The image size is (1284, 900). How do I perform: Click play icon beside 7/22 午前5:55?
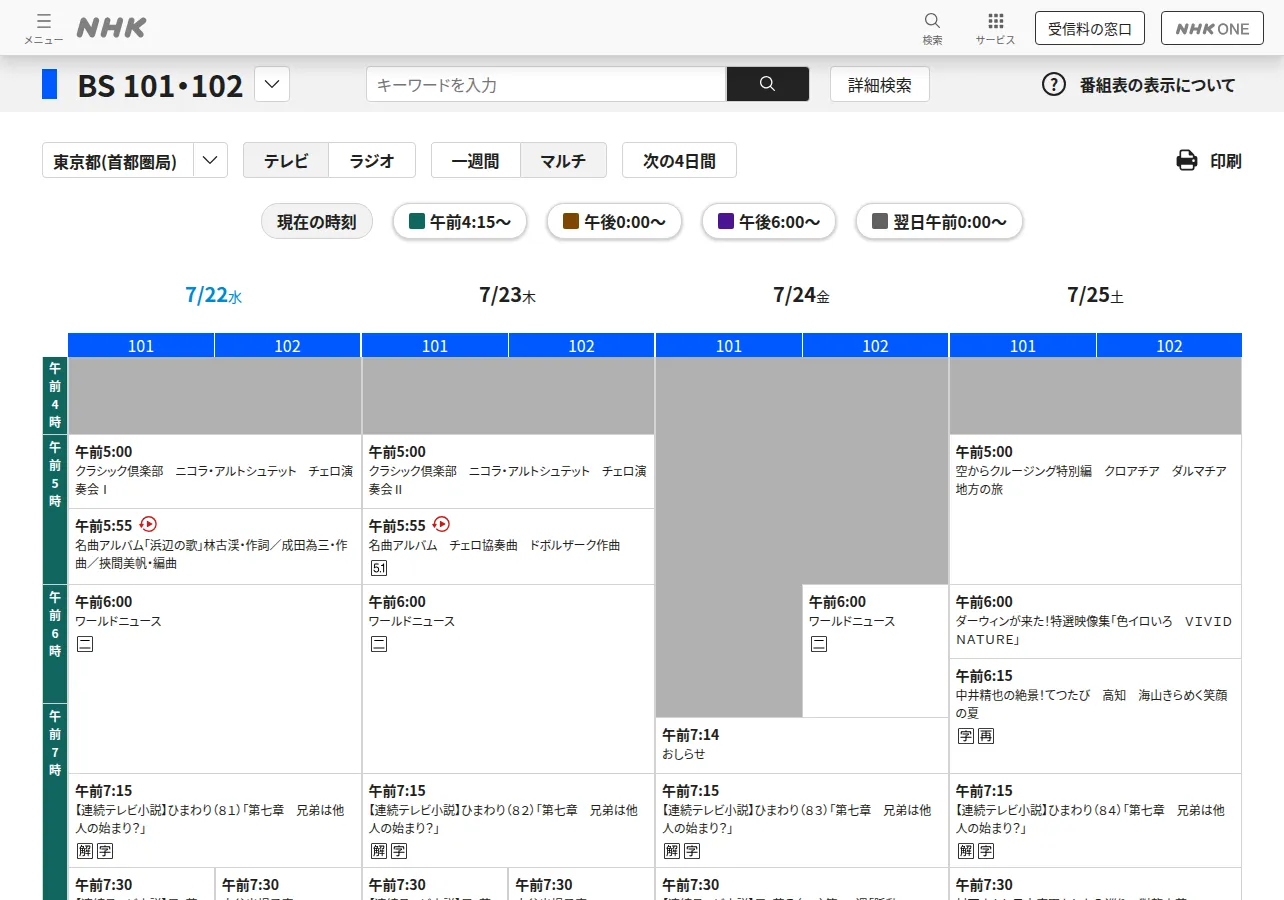point(148,524)
